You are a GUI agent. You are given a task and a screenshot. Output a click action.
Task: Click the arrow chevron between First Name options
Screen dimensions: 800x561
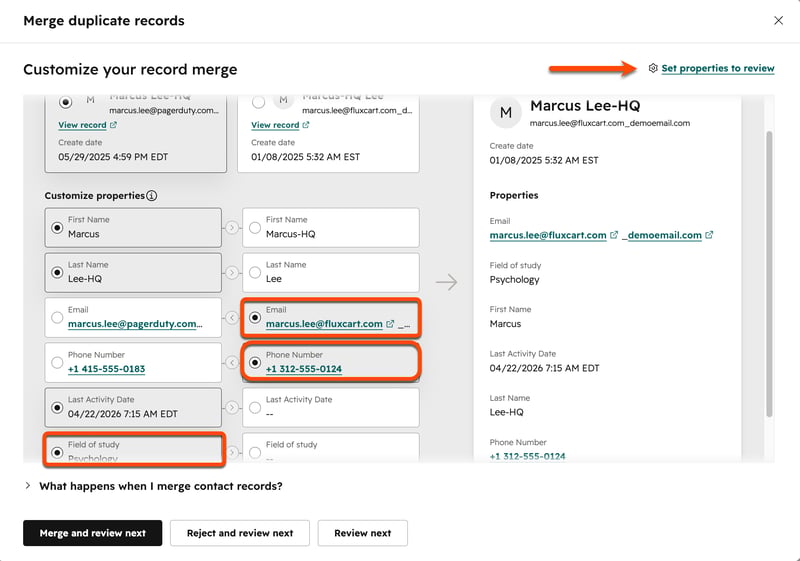click(232, 227)
